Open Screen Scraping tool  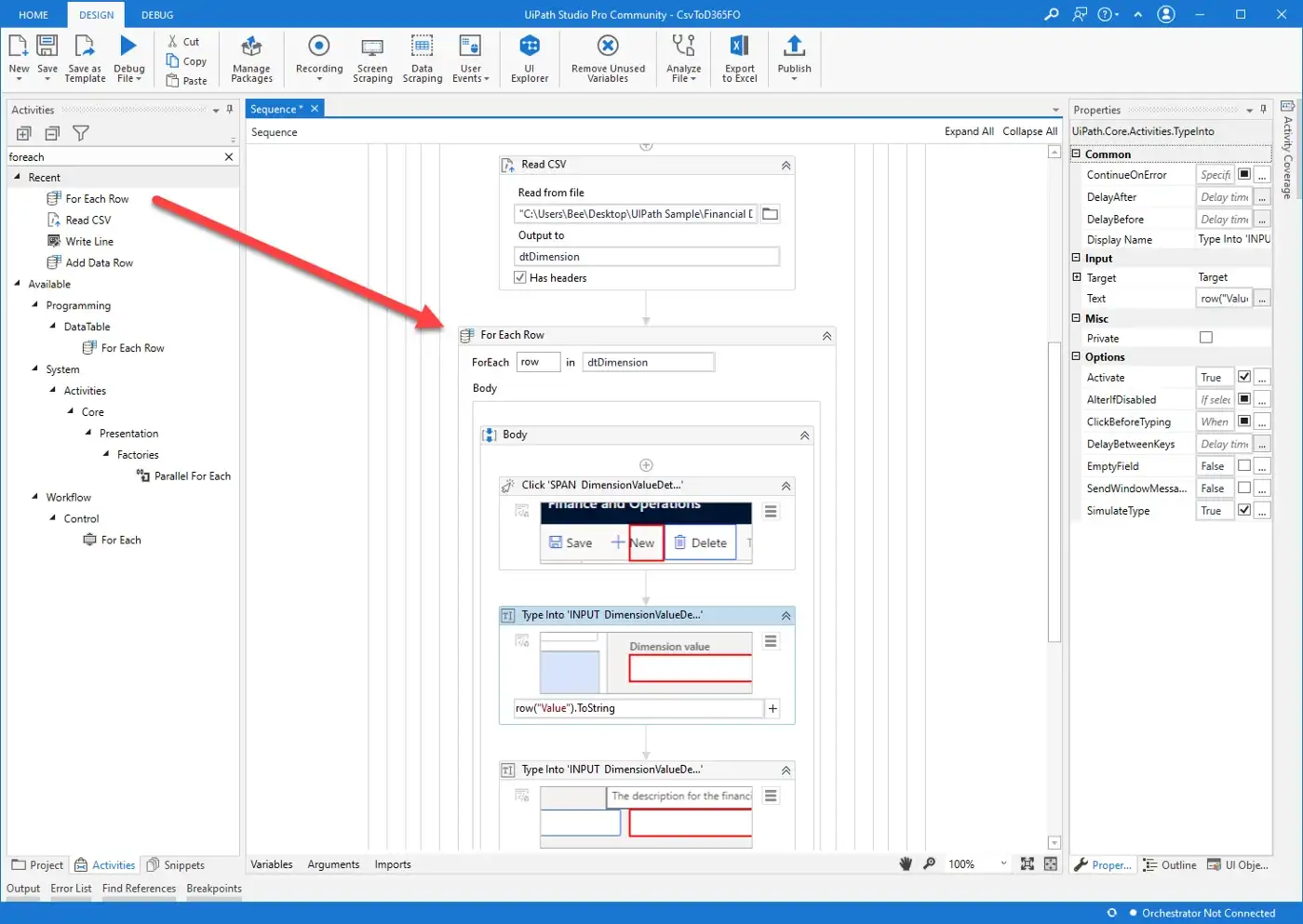(372, 58)
